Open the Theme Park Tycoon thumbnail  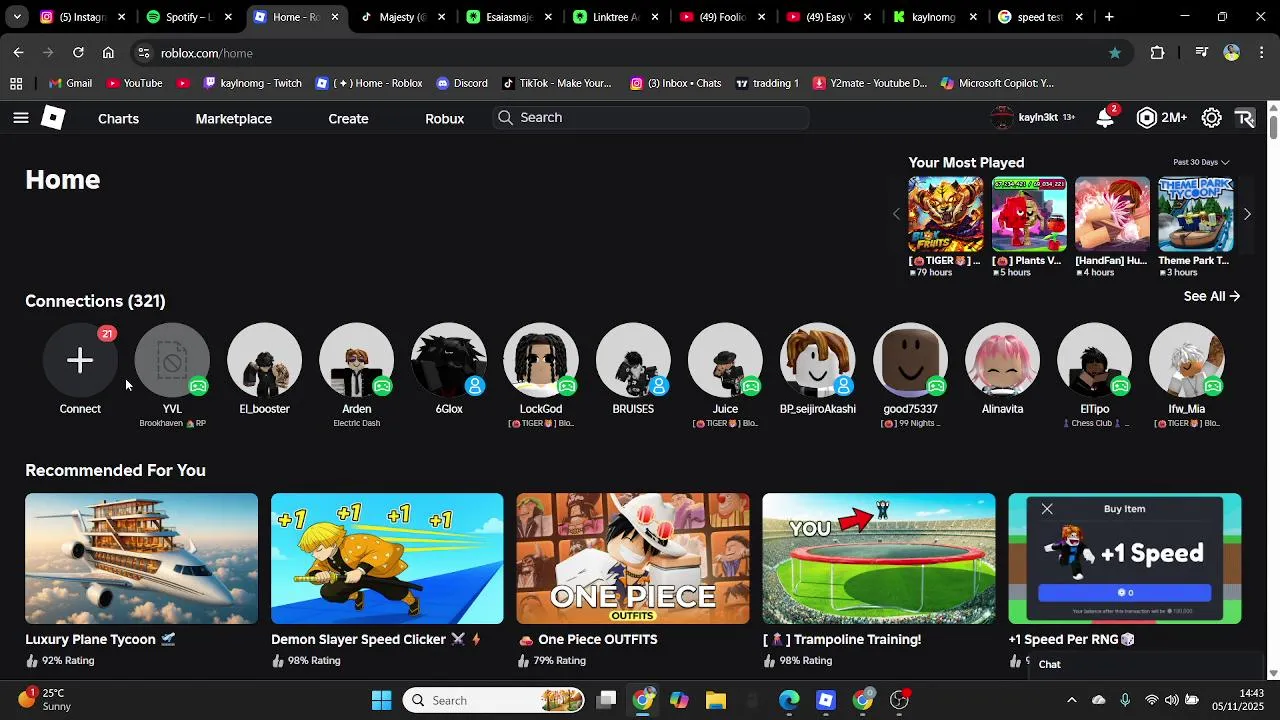[x=1195, y=215]
